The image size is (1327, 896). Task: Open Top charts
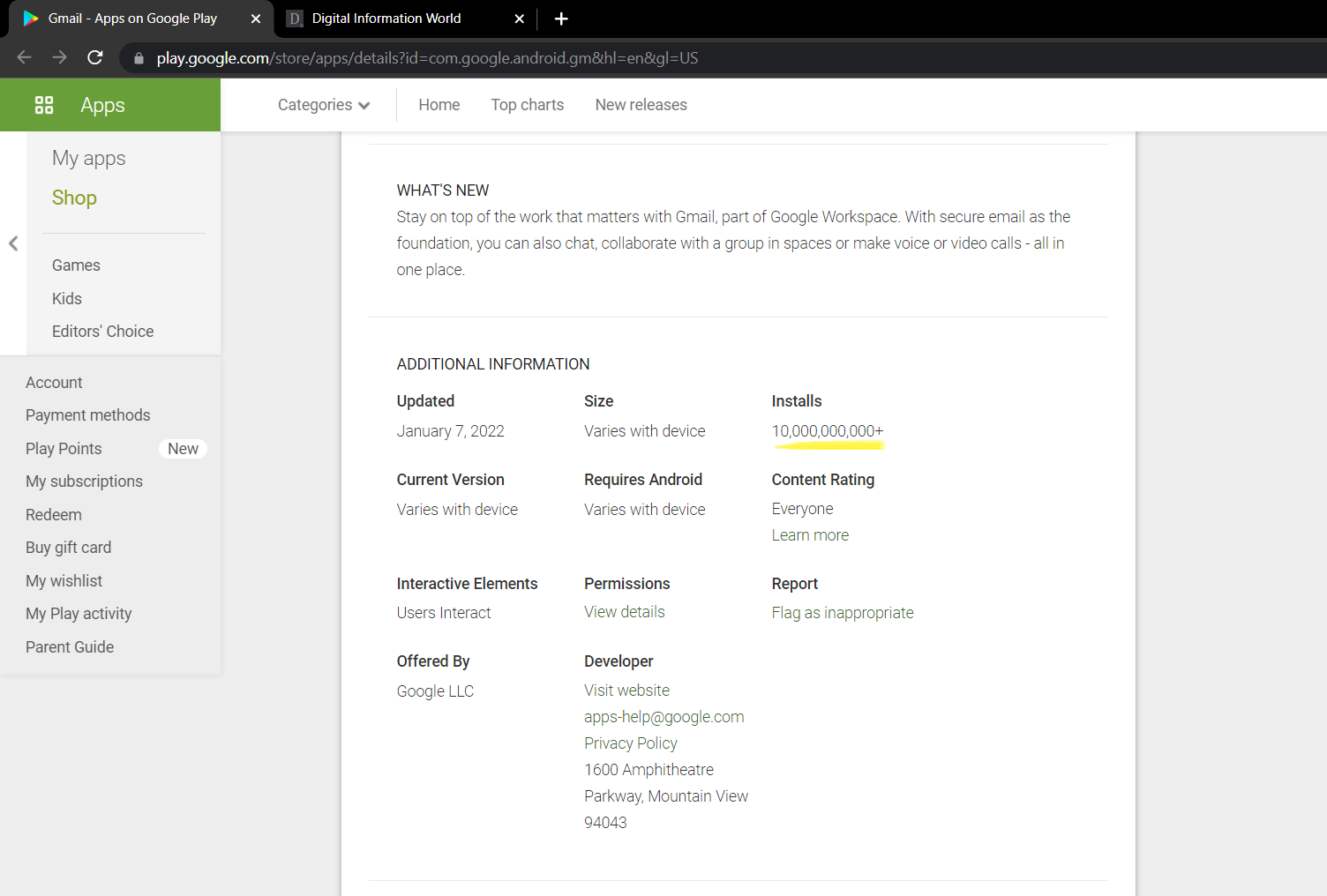528,105
